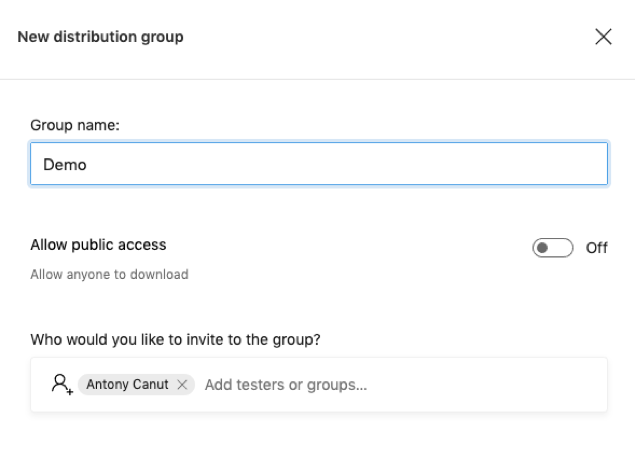Viewport: 635px width, 458px height.
Task: Remove Antony Canut from invite list
Action: (x=182, y=384)
